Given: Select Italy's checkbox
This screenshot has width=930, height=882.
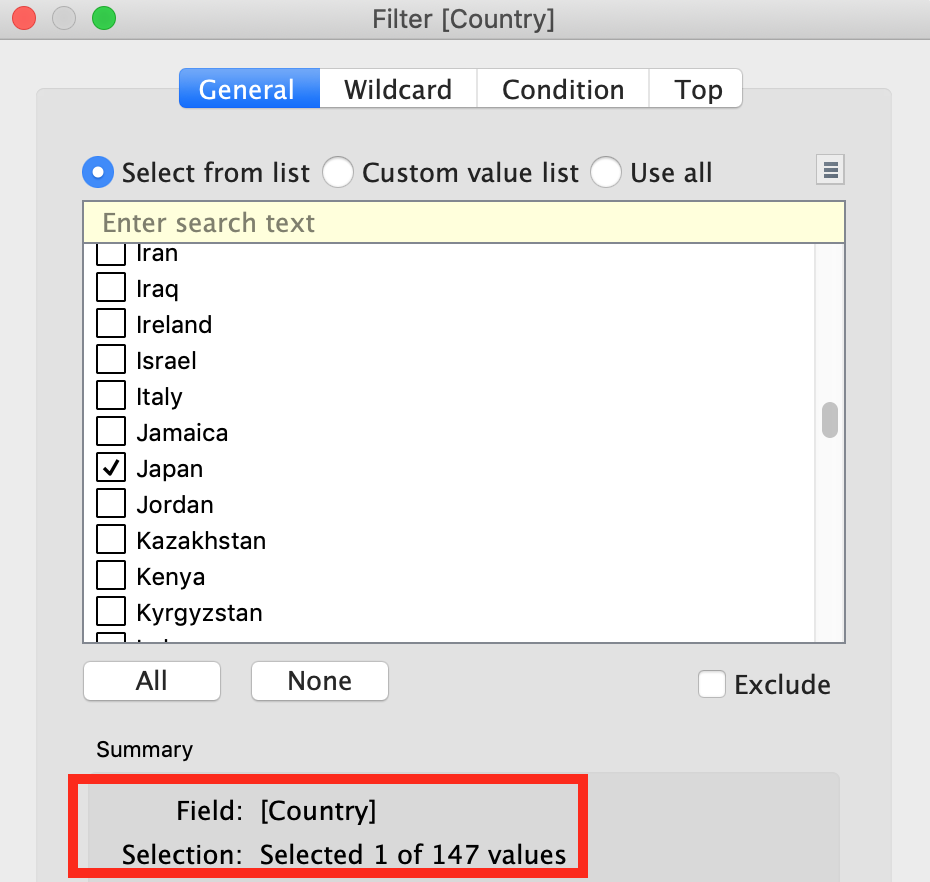Looking at the screenshot, I should click(x=110, y=395).
